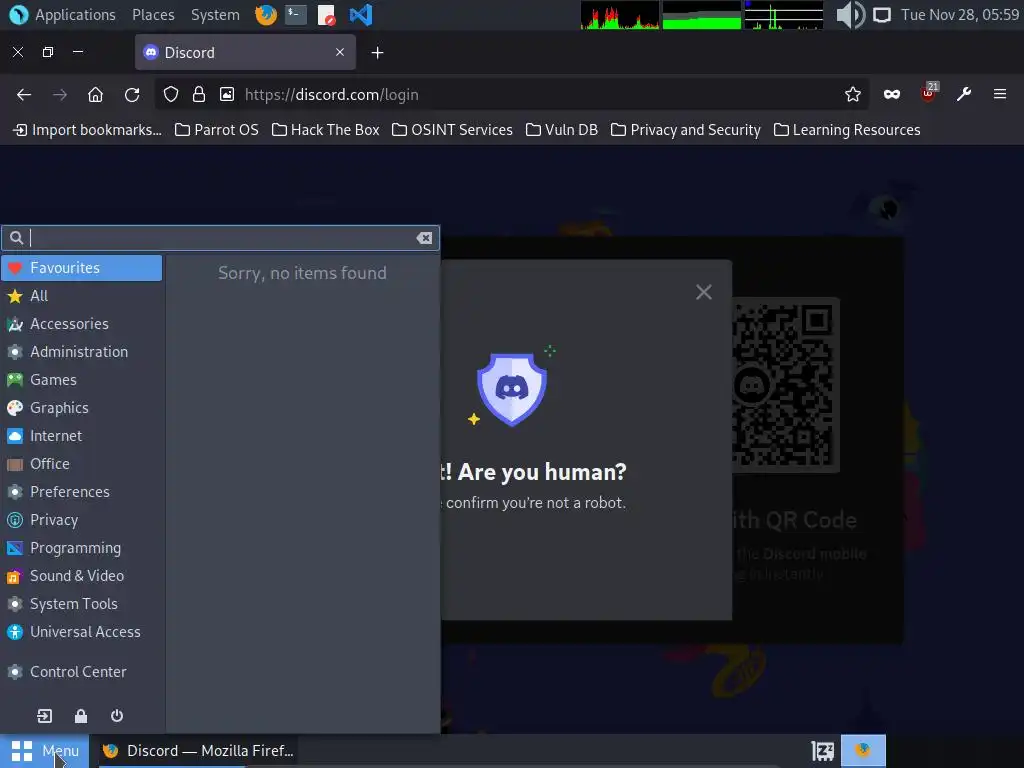This screenshot has height=768, width=1024.
Task: Open the Graphics category
Action: point(82,408)
